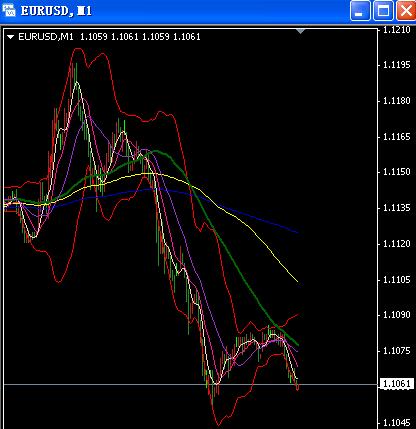Click the EURUSD,M1 OHLC text in chart
This screenshot has height=429, width=416.
coord(109,37)
